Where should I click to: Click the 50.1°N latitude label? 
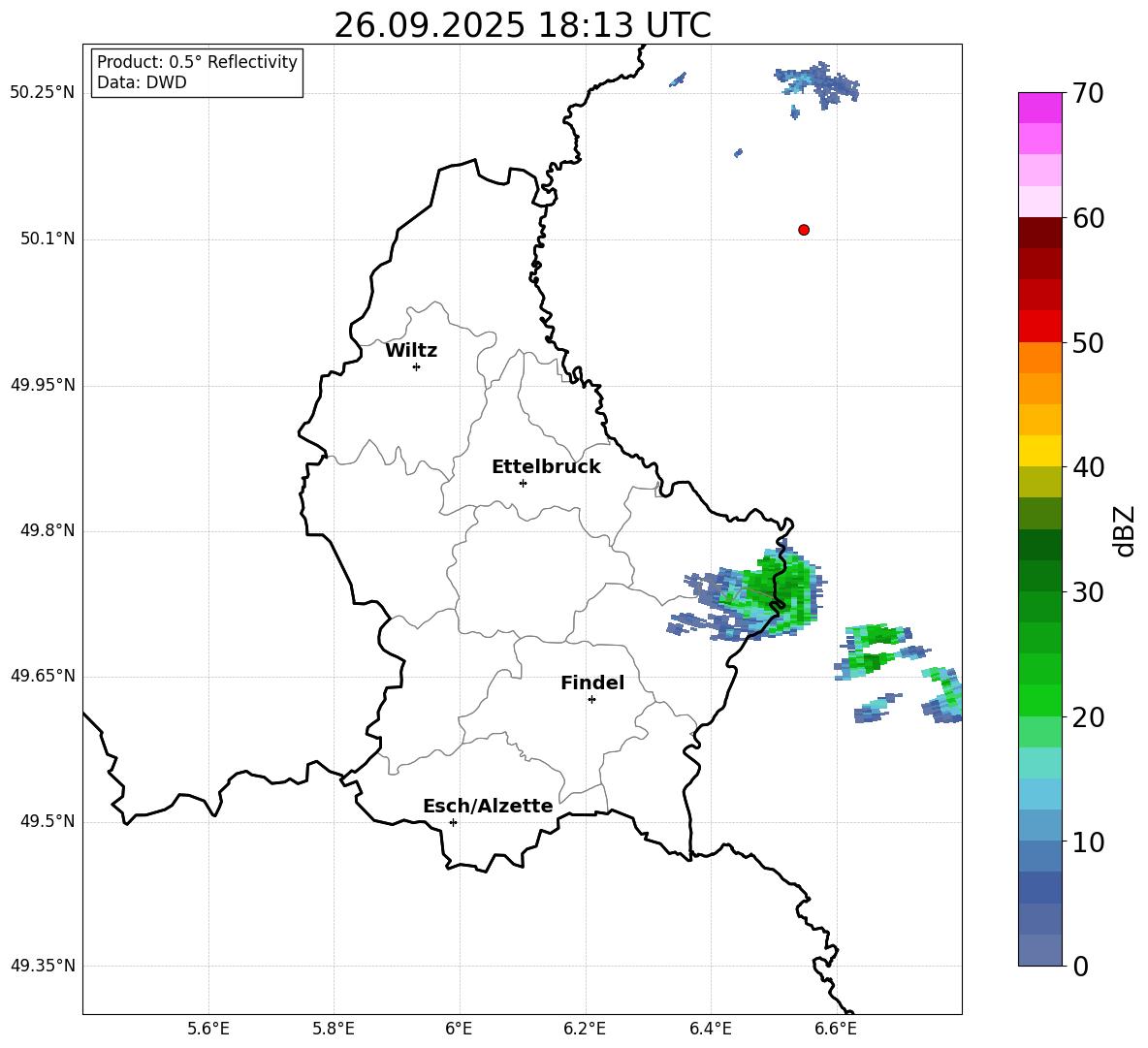tap(48, 238)
